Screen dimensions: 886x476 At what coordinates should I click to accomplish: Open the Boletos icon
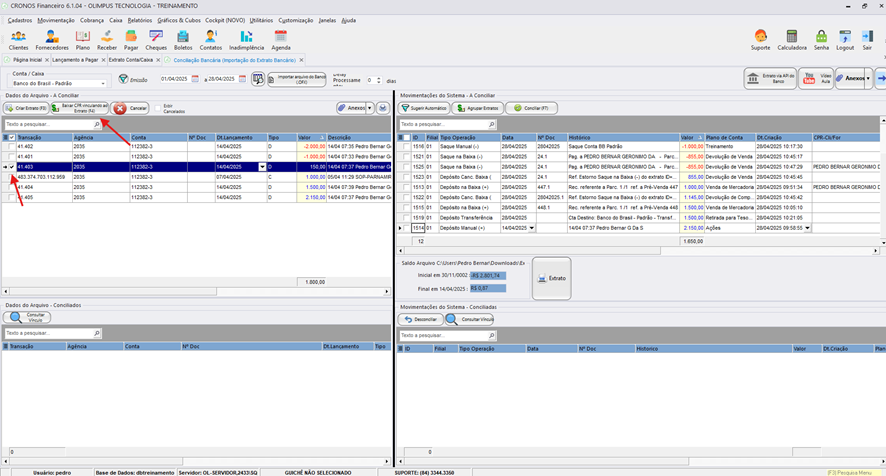(183, 40)
